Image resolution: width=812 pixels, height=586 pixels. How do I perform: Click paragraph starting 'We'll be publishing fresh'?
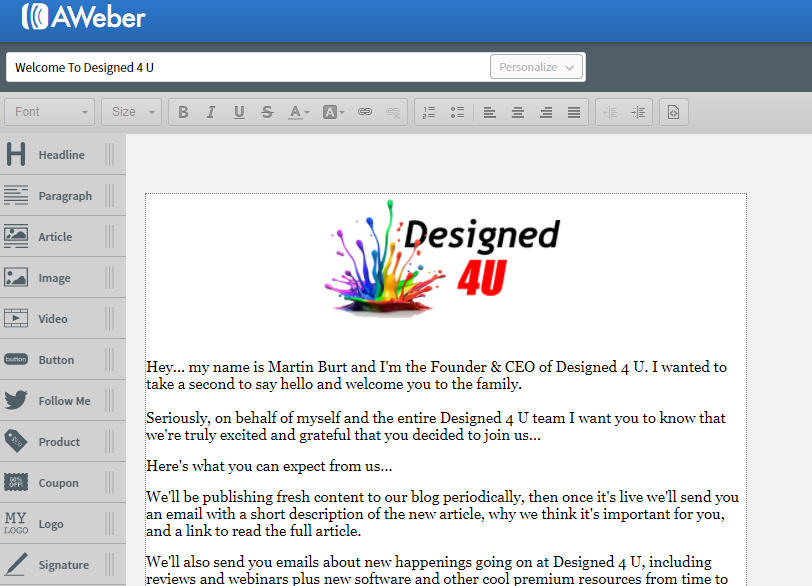pyautogui.click(x=442, y=514)
